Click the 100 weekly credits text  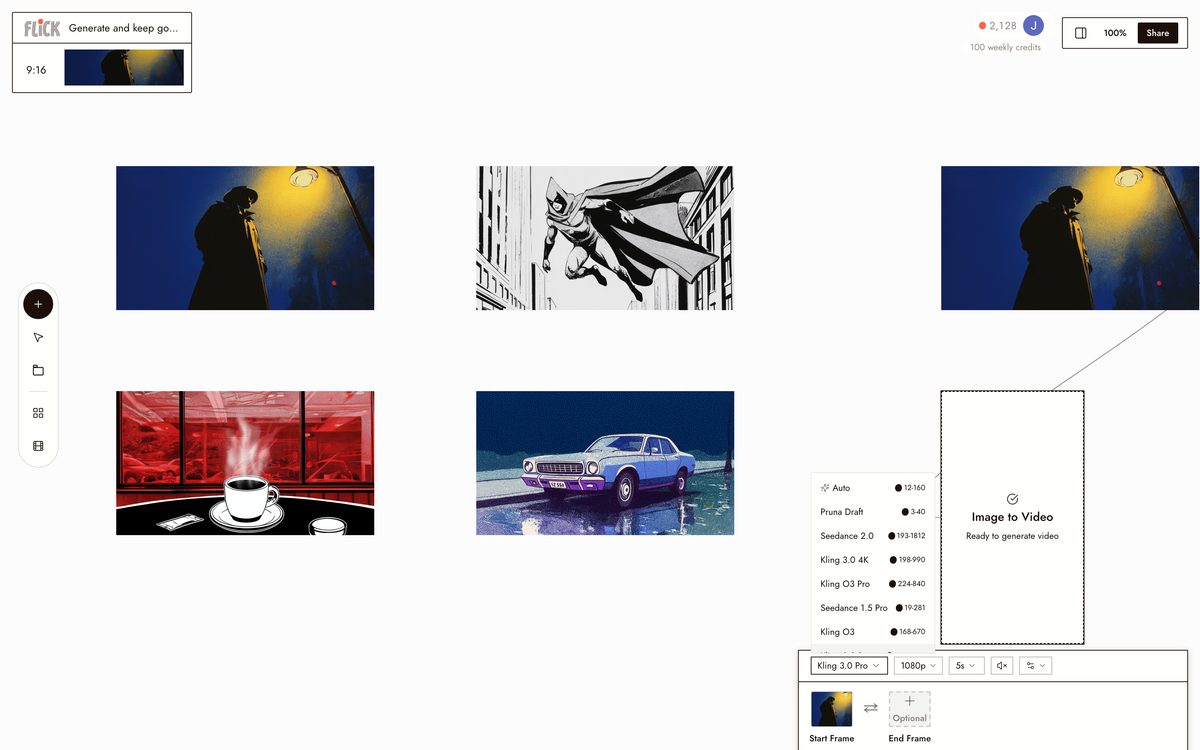pyautogui.click(x=1005, y=48)
